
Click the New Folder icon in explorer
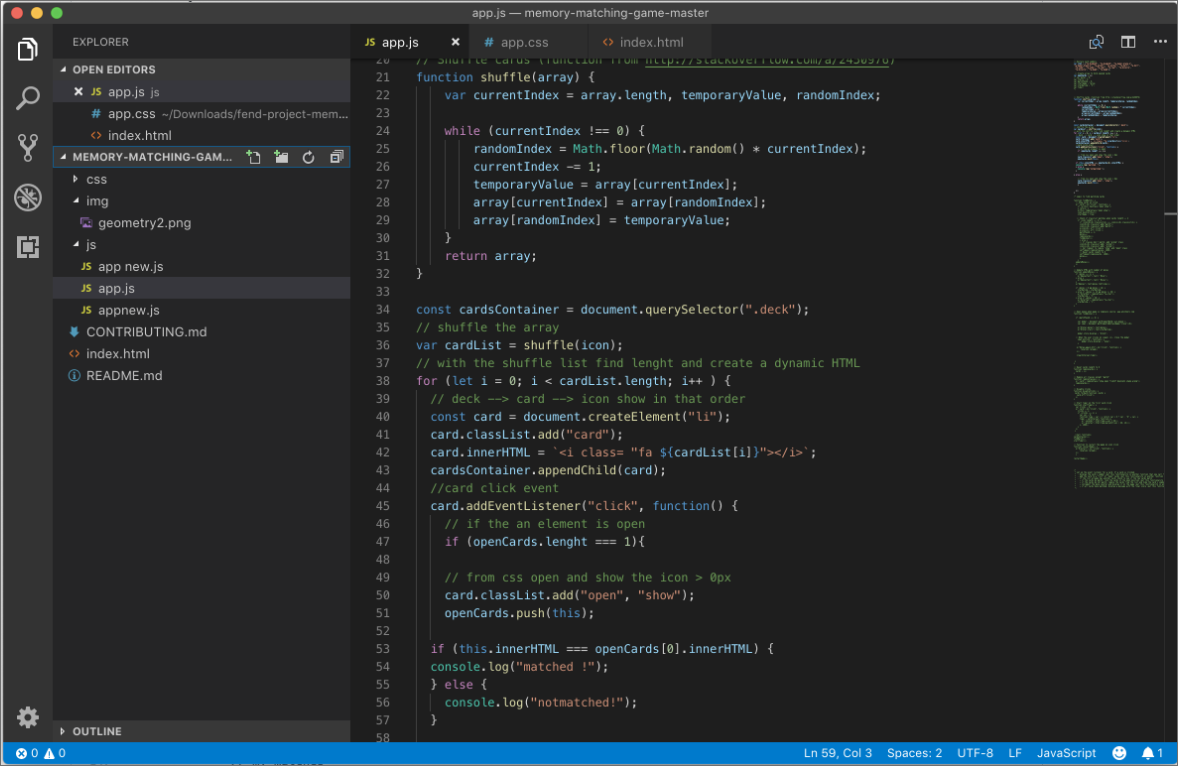pos(281,157)
